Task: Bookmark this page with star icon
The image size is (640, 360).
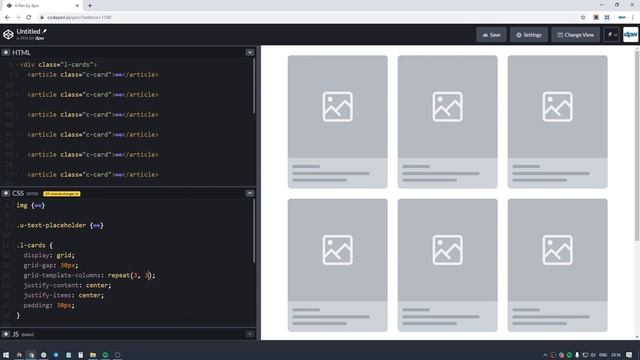Action: [583, 17]
